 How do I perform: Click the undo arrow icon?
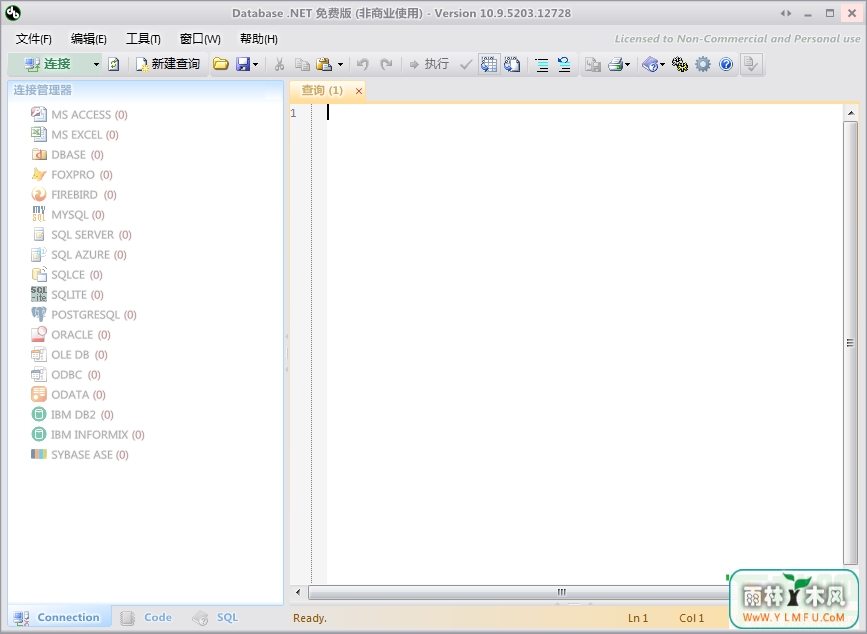(363, 64)
